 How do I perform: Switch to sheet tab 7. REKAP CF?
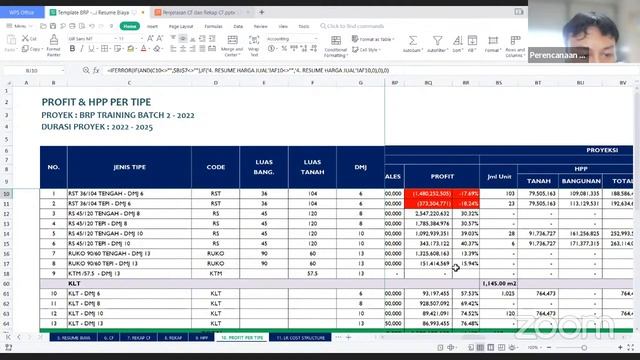point(139,338)
